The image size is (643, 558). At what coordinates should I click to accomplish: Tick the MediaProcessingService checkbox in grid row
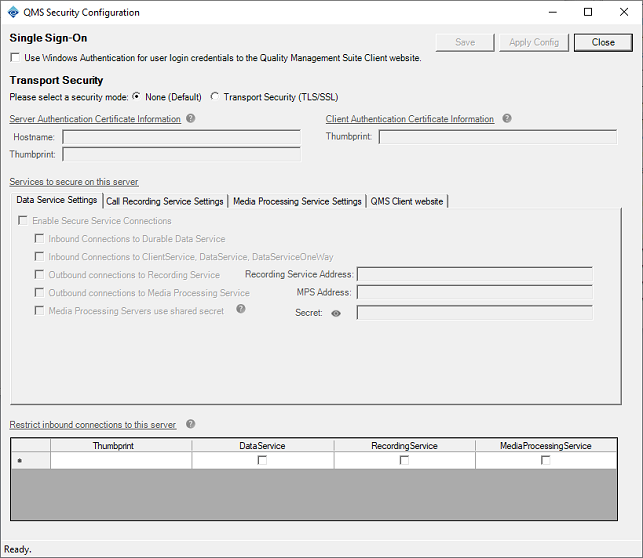coord(545,460)
